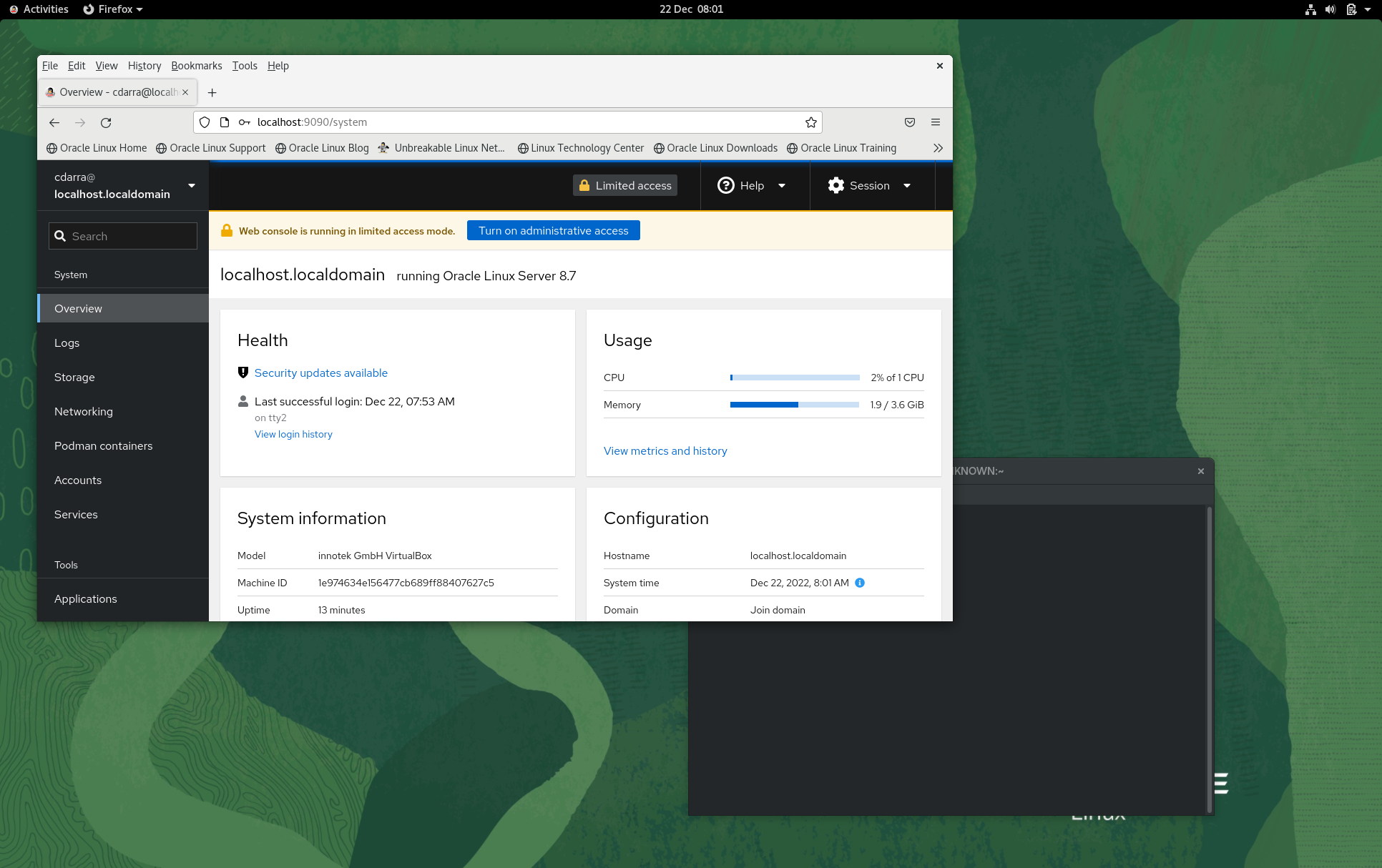Open Security updates available link
Screen dimensions: 1382x868
320,373
